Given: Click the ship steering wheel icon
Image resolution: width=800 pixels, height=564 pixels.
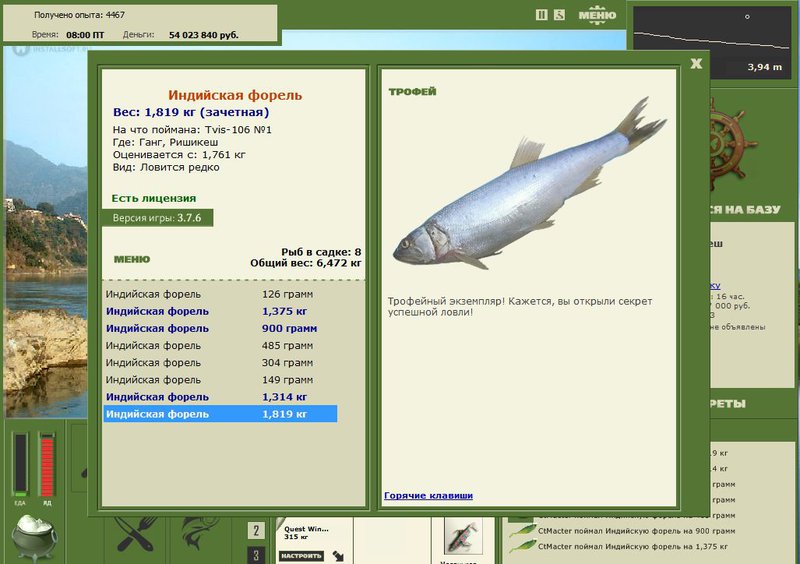Looking at the screenshot, I should pyautogui.click(x=731, y=143).
